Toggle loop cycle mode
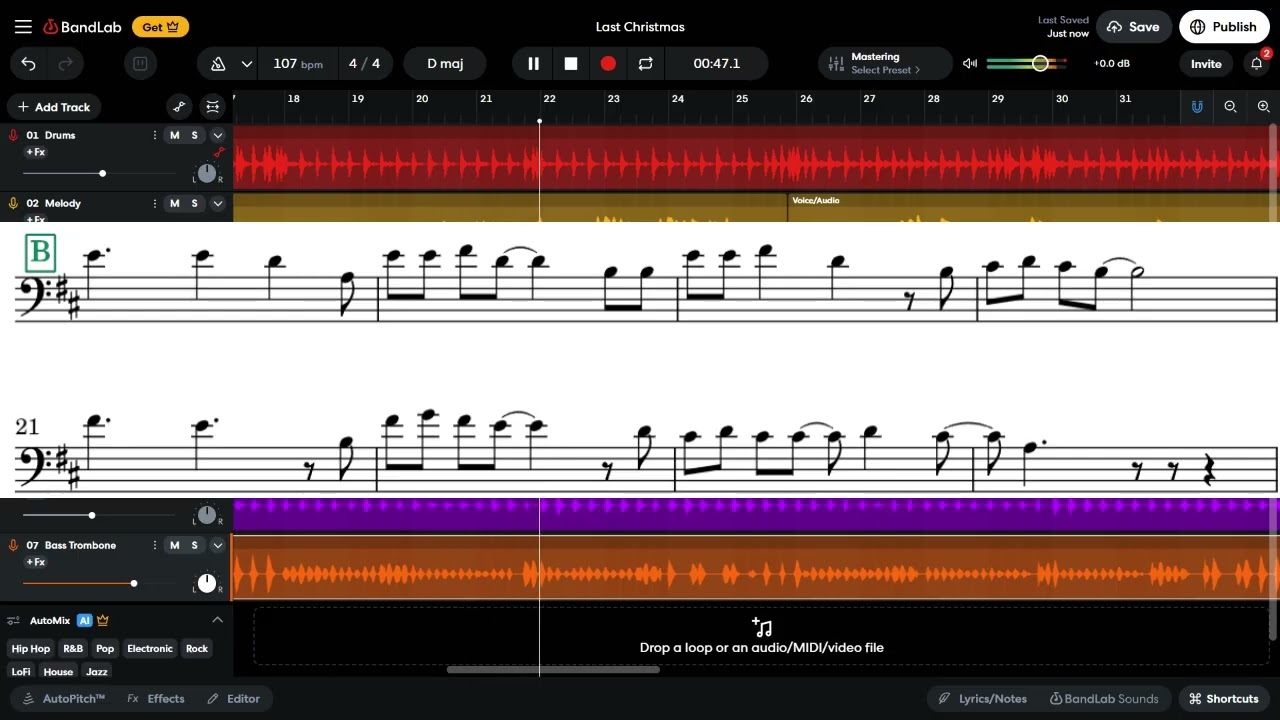1280x720 pixels. coord(645,64)
